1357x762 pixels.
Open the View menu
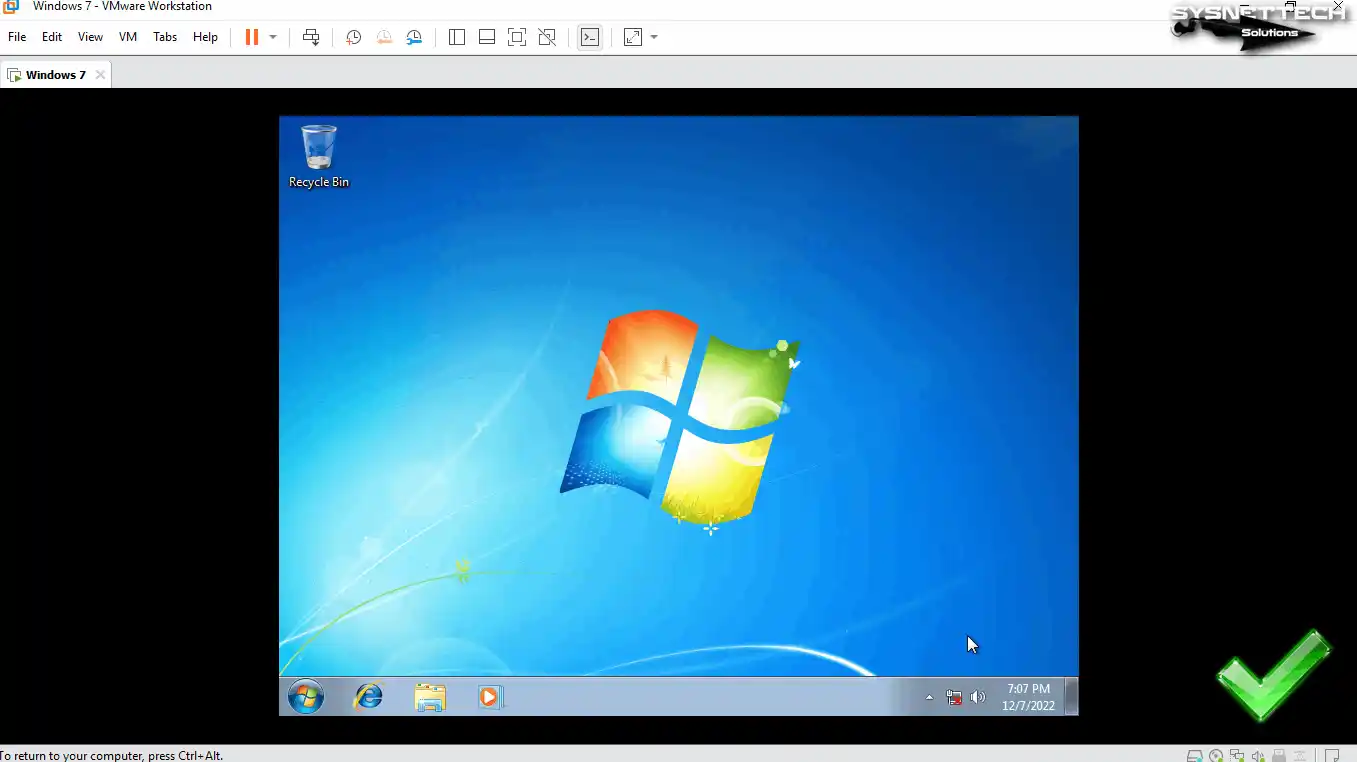[90, 37]
